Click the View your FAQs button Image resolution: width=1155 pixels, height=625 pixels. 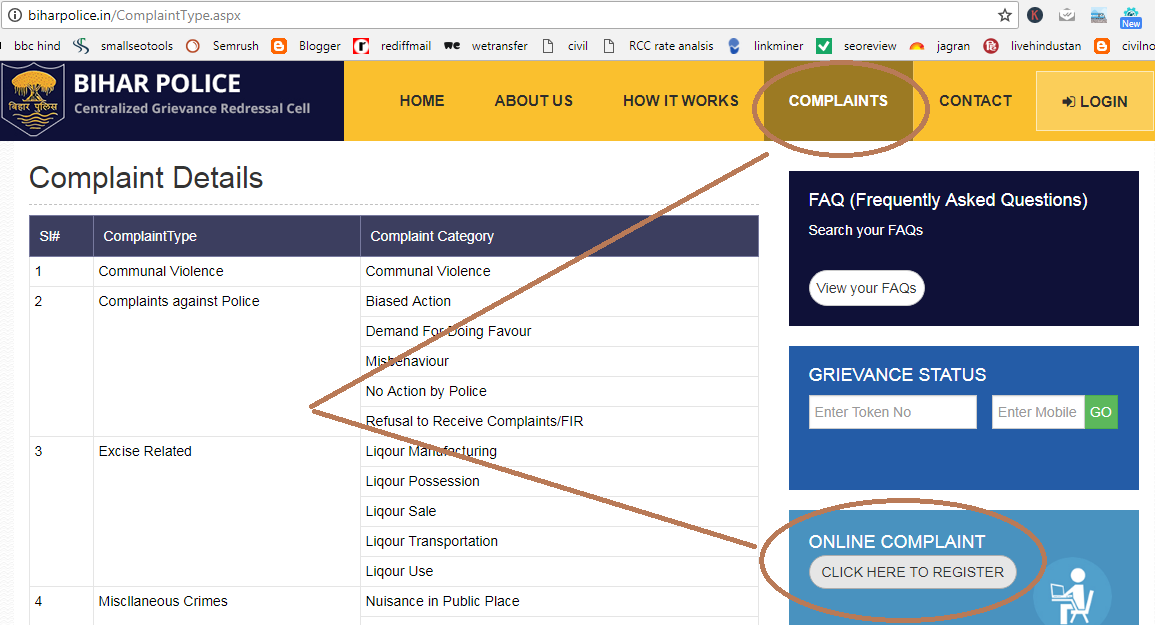866,287
